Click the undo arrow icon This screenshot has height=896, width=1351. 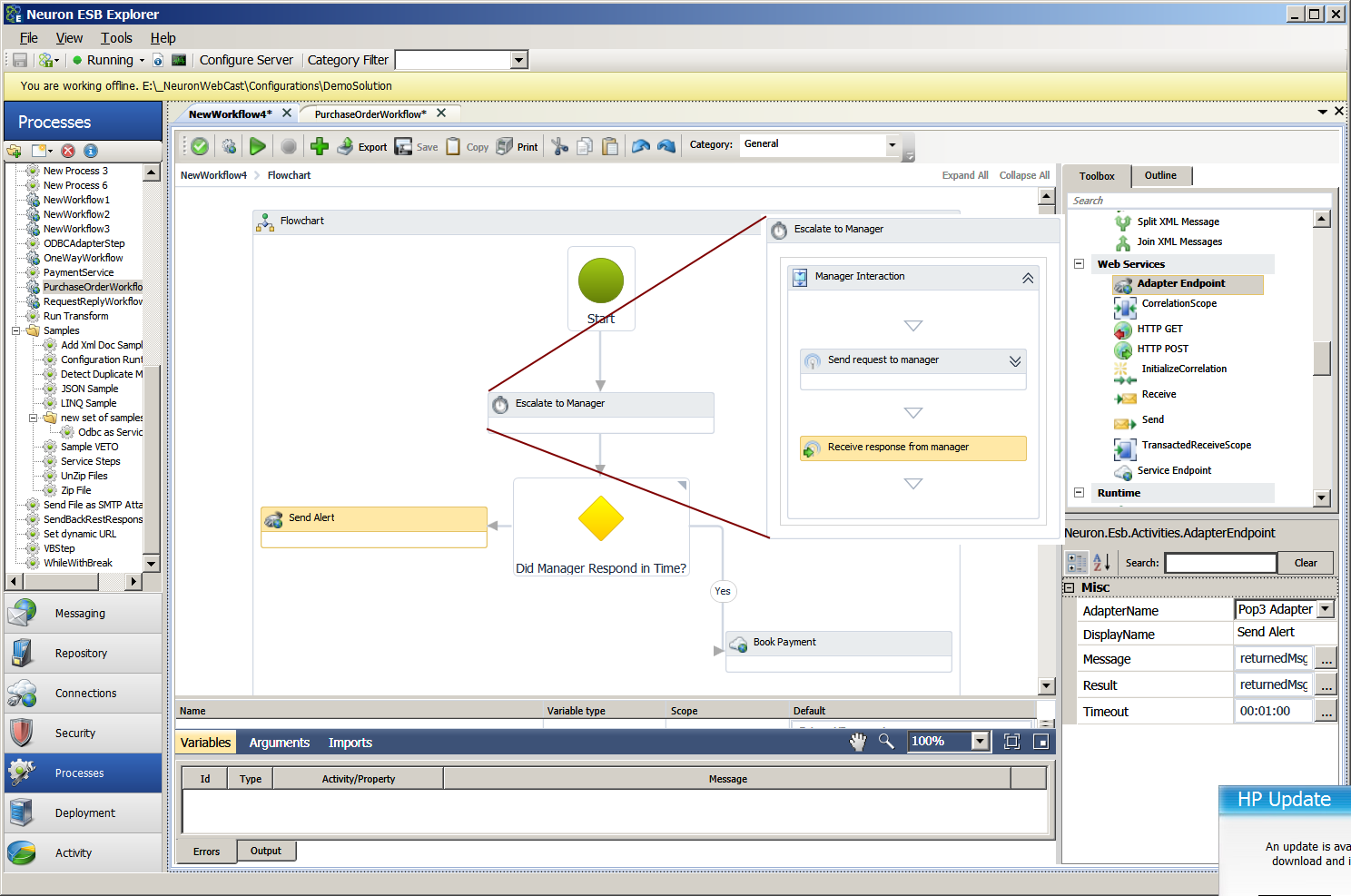click(x=641, y=146)
